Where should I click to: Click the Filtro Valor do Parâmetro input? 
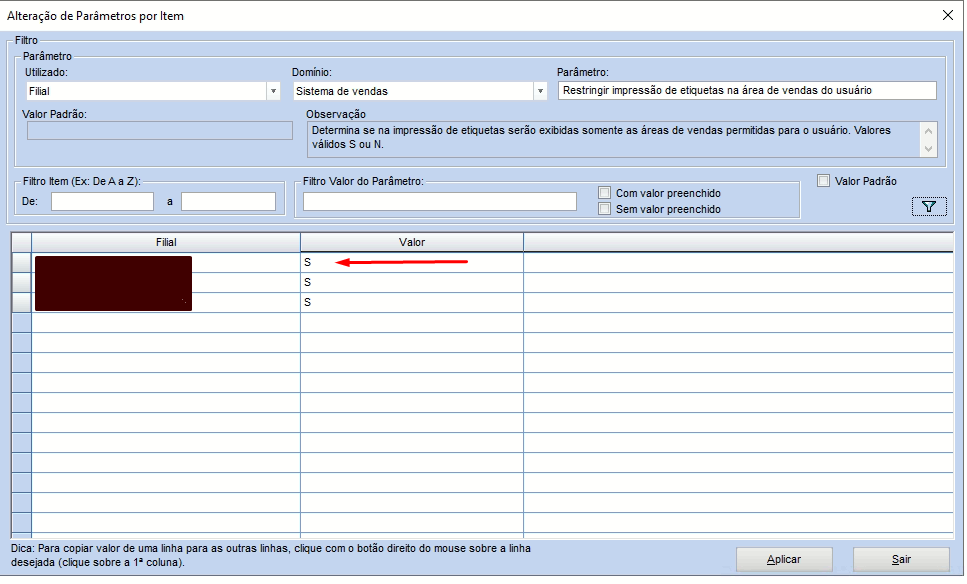(x=440, y=201)
